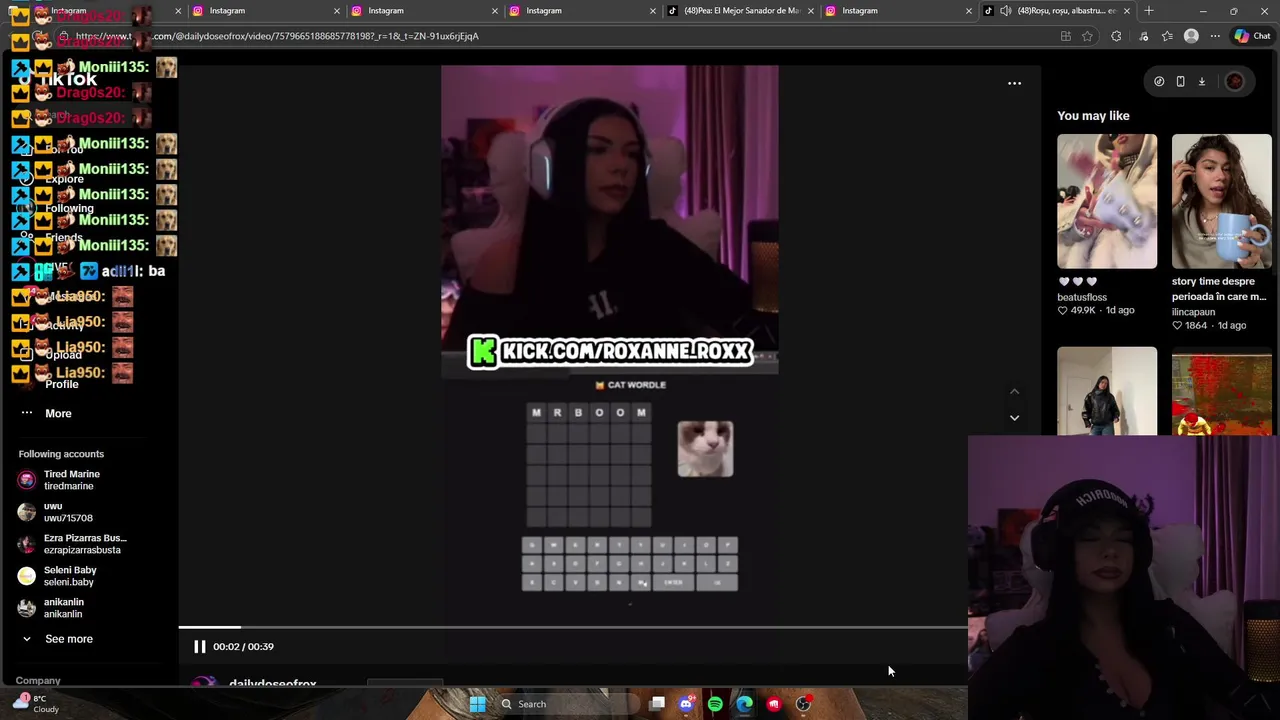Mute the audio-playing tab via speaker icon

point(1006,11)
